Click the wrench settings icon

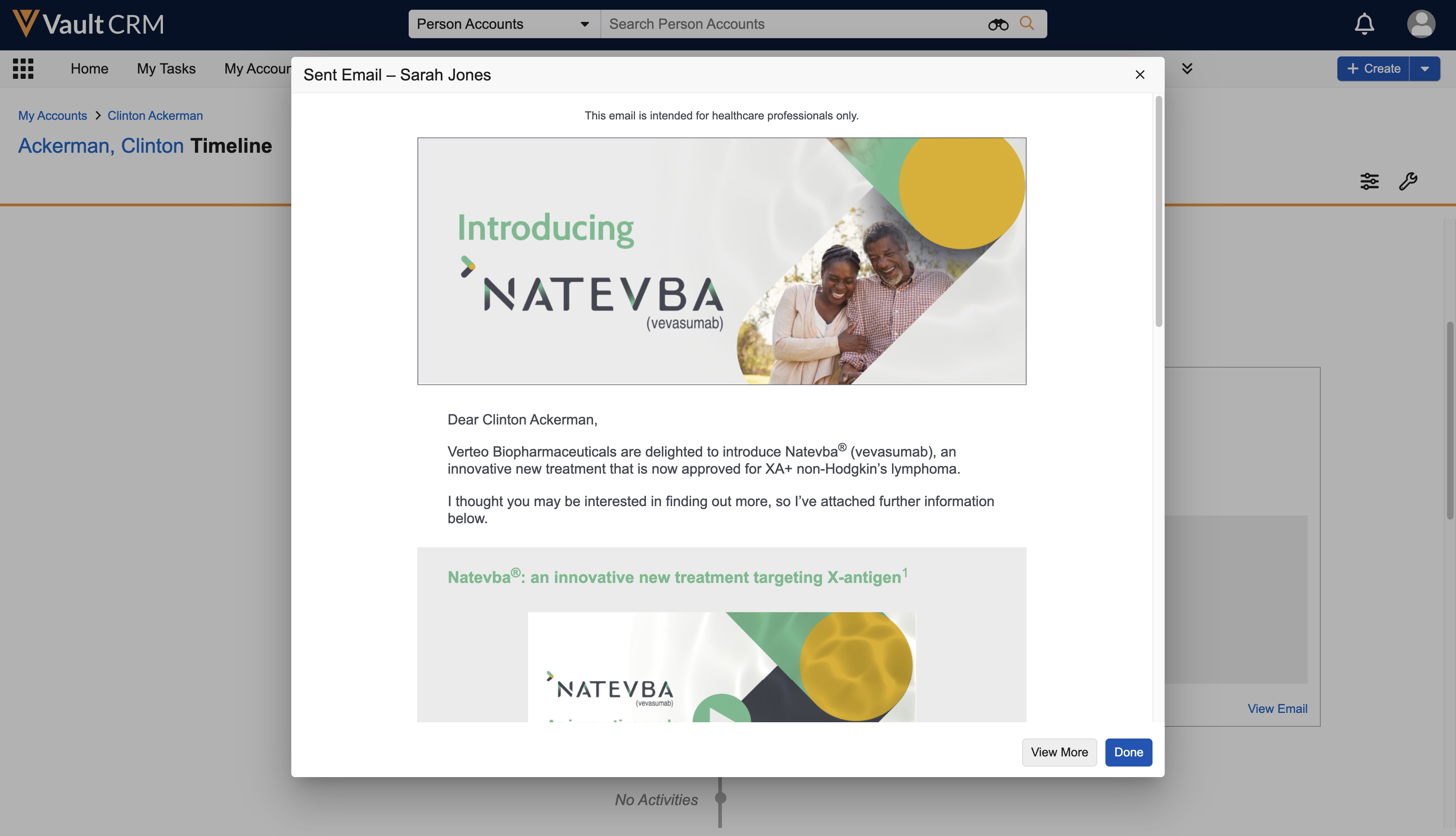click(x=1408, y=182)
